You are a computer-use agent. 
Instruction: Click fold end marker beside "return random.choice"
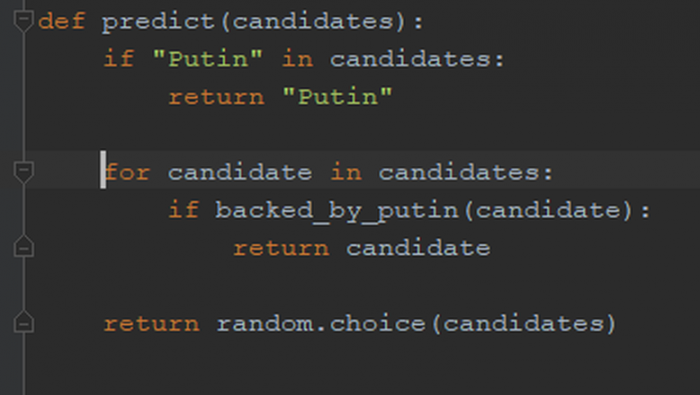24,321
